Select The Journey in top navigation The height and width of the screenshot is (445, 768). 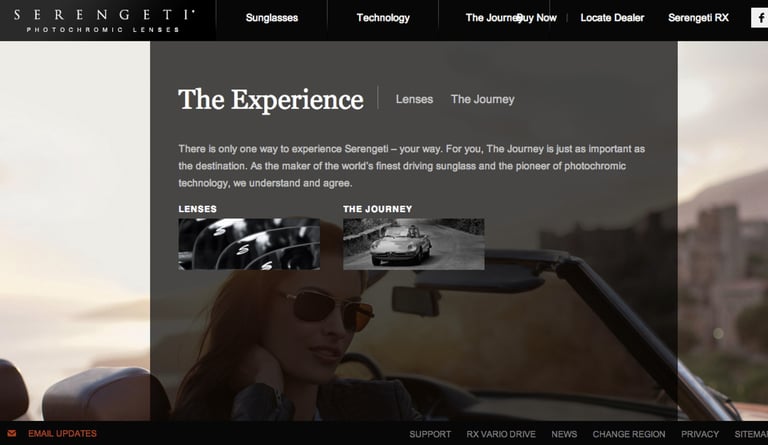click(x=491, y=18)
